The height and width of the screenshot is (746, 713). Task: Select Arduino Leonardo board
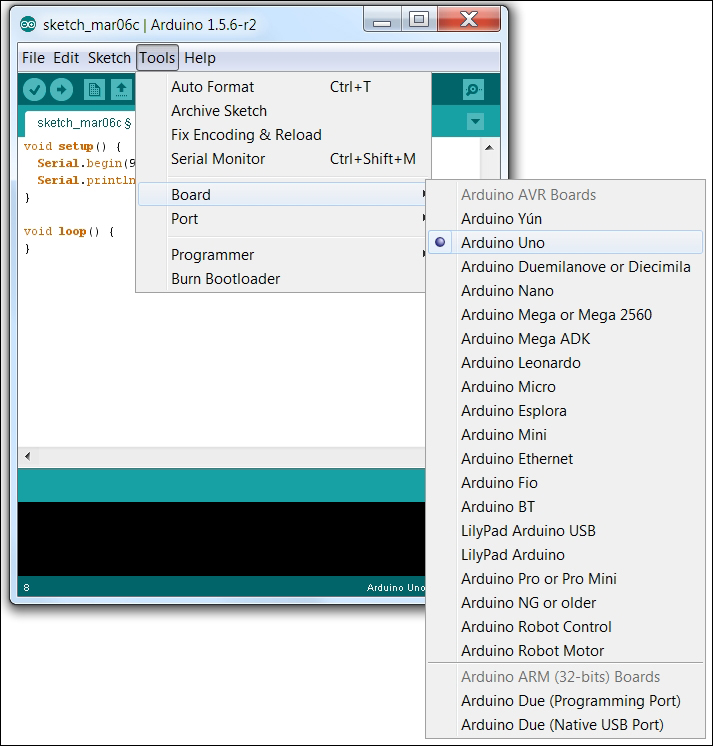click(x=565, y=363)
